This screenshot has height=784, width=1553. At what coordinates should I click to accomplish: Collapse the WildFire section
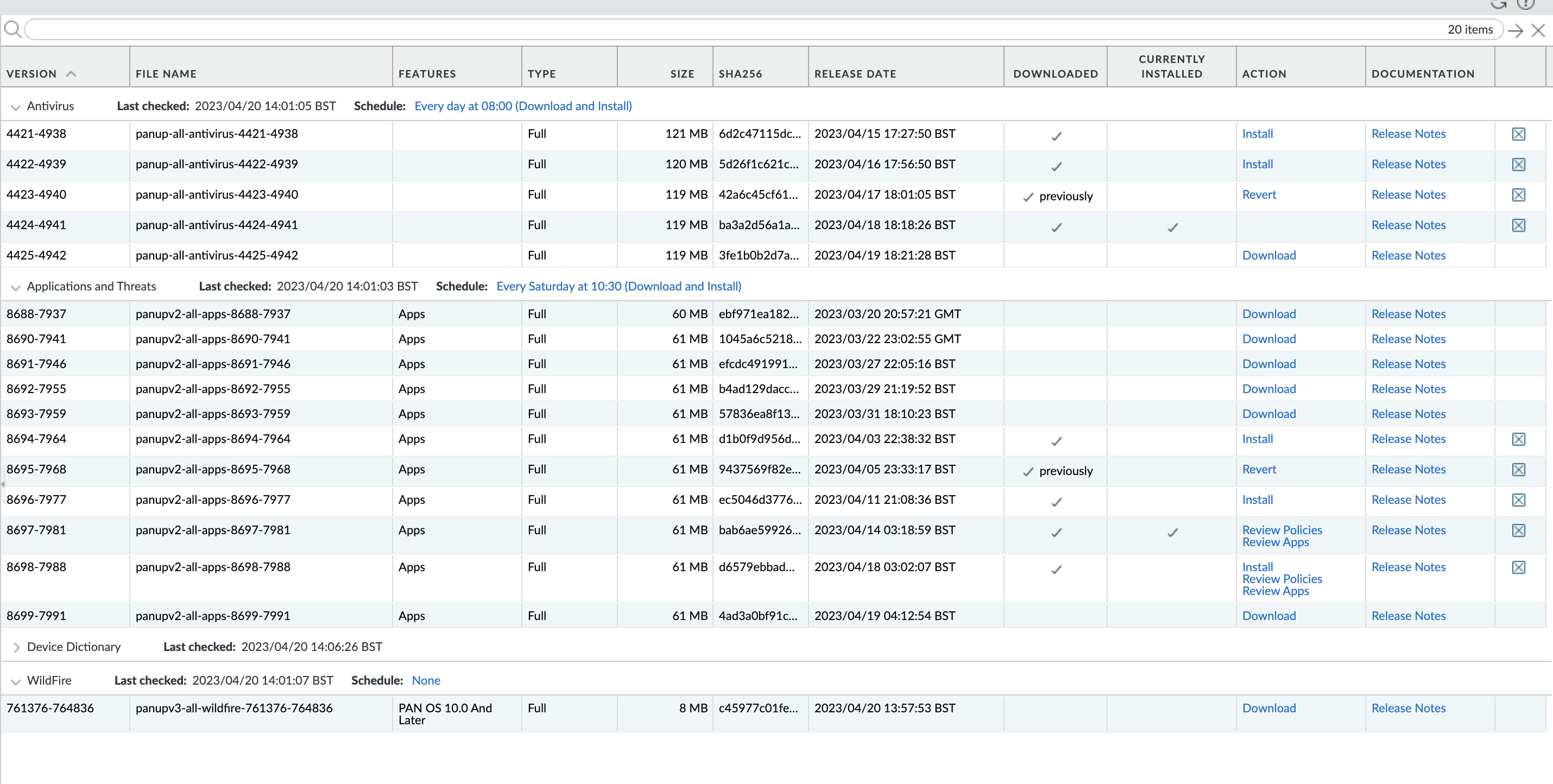pyautogui.click(x=16, y=680)
